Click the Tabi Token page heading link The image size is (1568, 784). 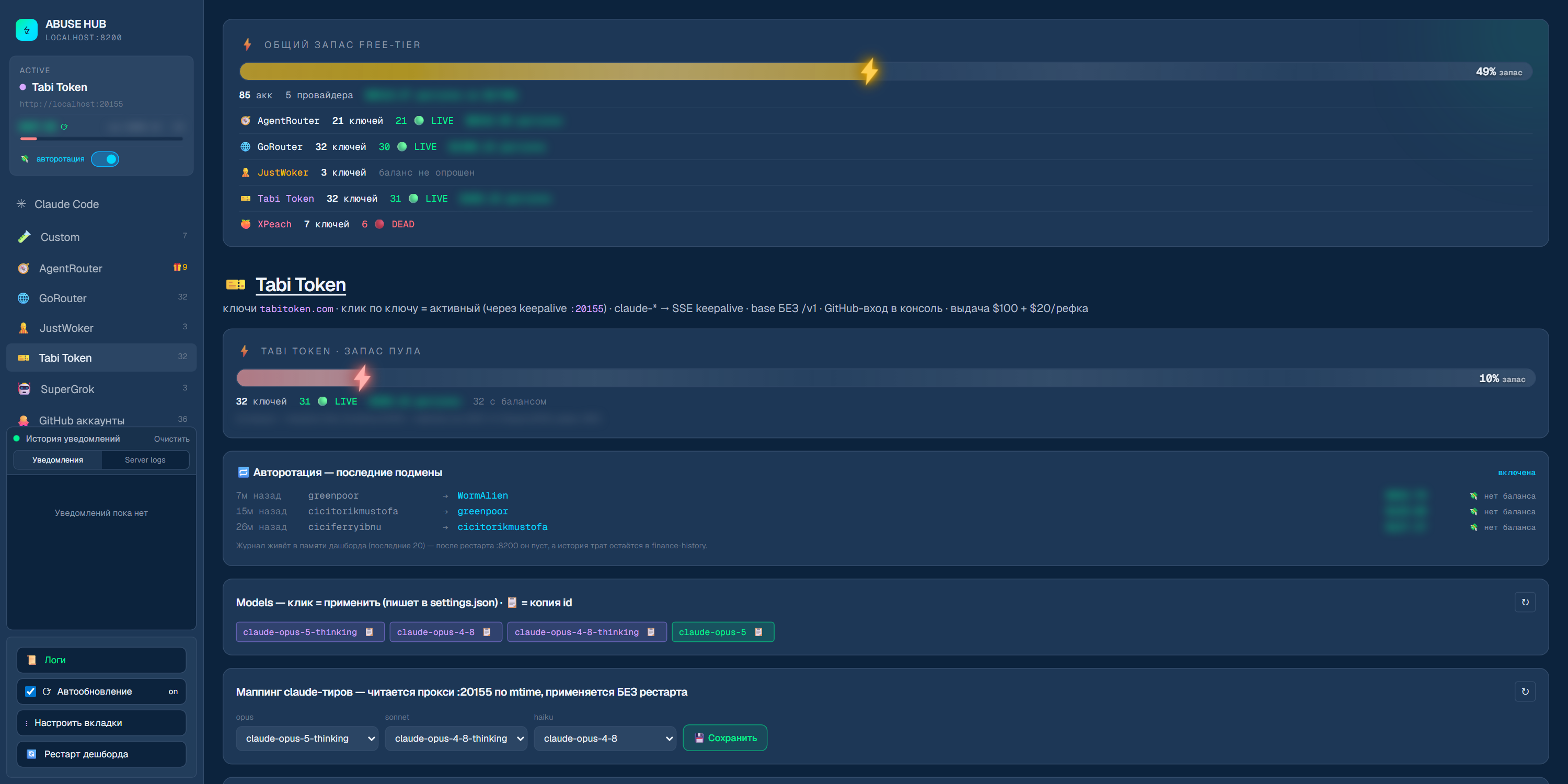click(301, 284)
